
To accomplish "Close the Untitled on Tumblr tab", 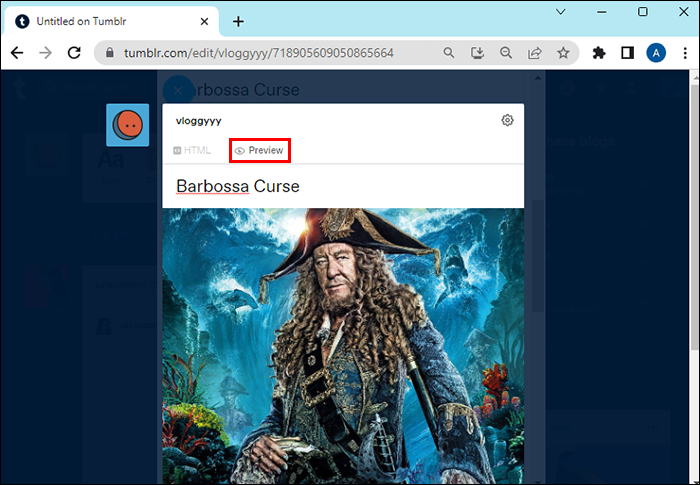I will [204, 21].
